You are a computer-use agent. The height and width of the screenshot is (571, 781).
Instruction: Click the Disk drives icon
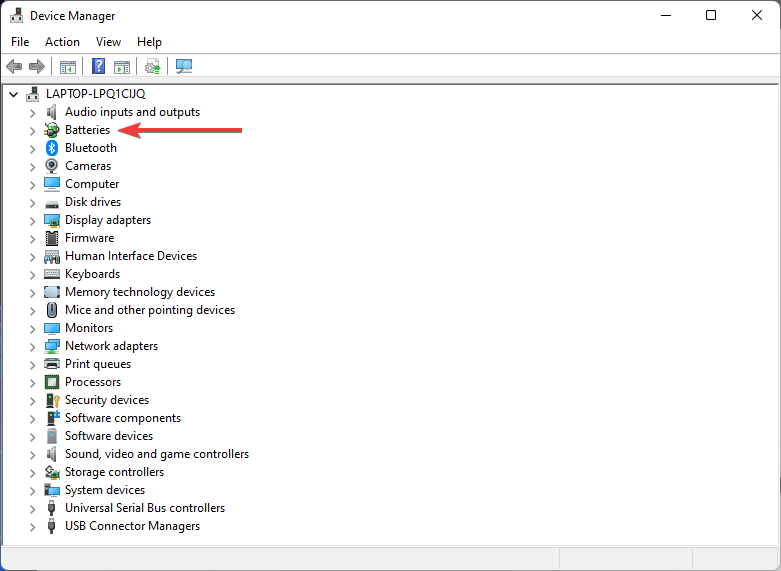click(52, 204)
